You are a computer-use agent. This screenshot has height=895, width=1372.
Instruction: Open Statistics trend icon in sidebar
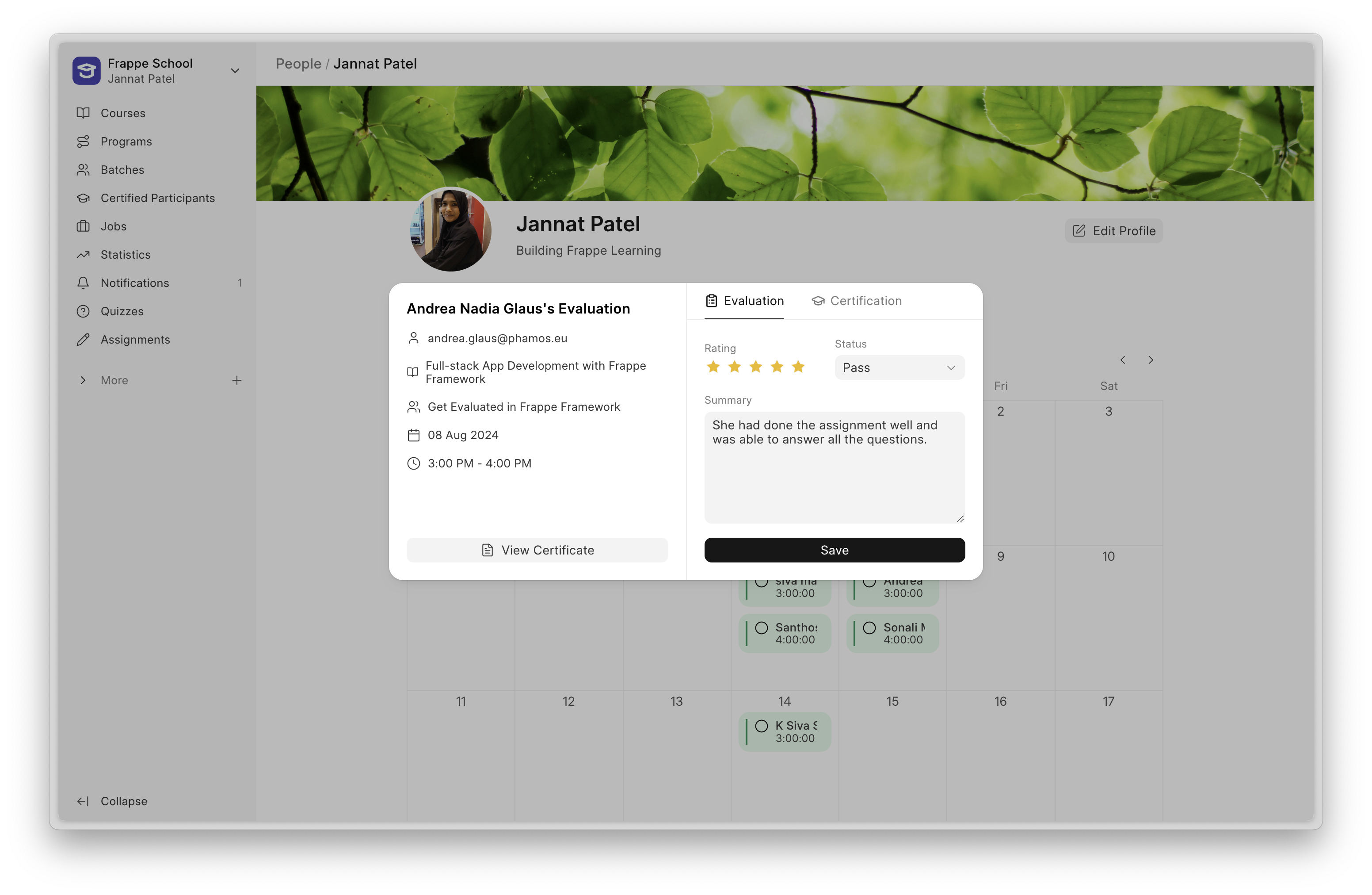point(83,254)
